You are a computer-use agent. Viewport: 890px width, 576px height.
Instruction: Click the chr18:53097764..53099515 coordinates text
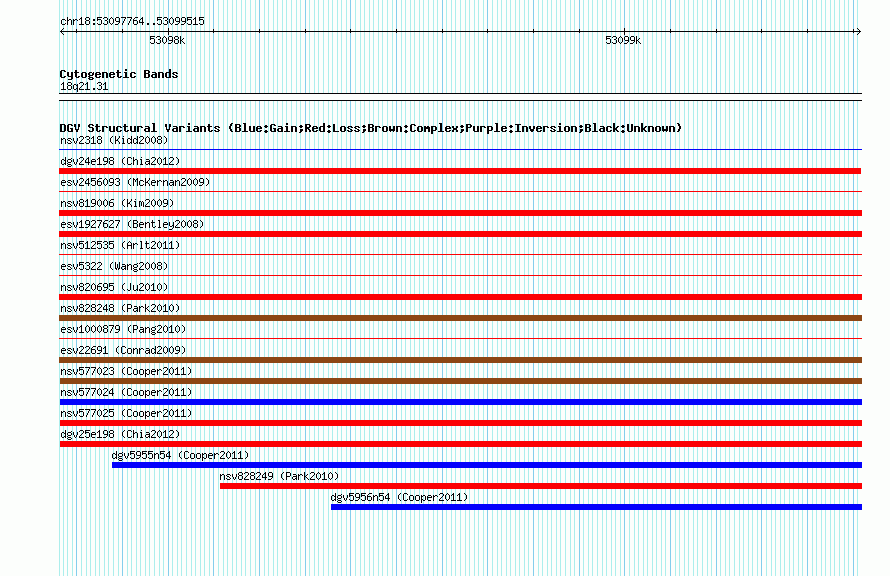point(132,22)
